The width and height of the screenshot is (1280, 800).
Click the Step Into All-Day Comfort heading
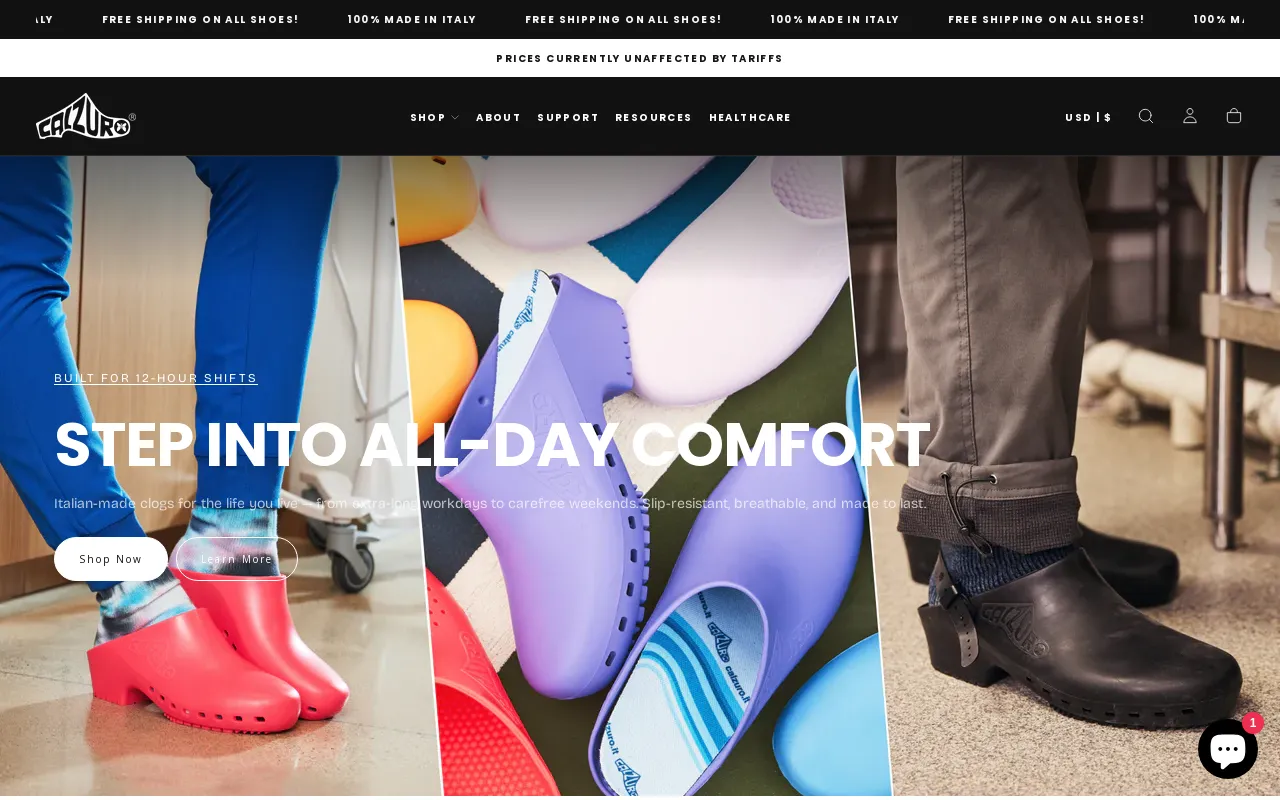(x=492, y=445)
